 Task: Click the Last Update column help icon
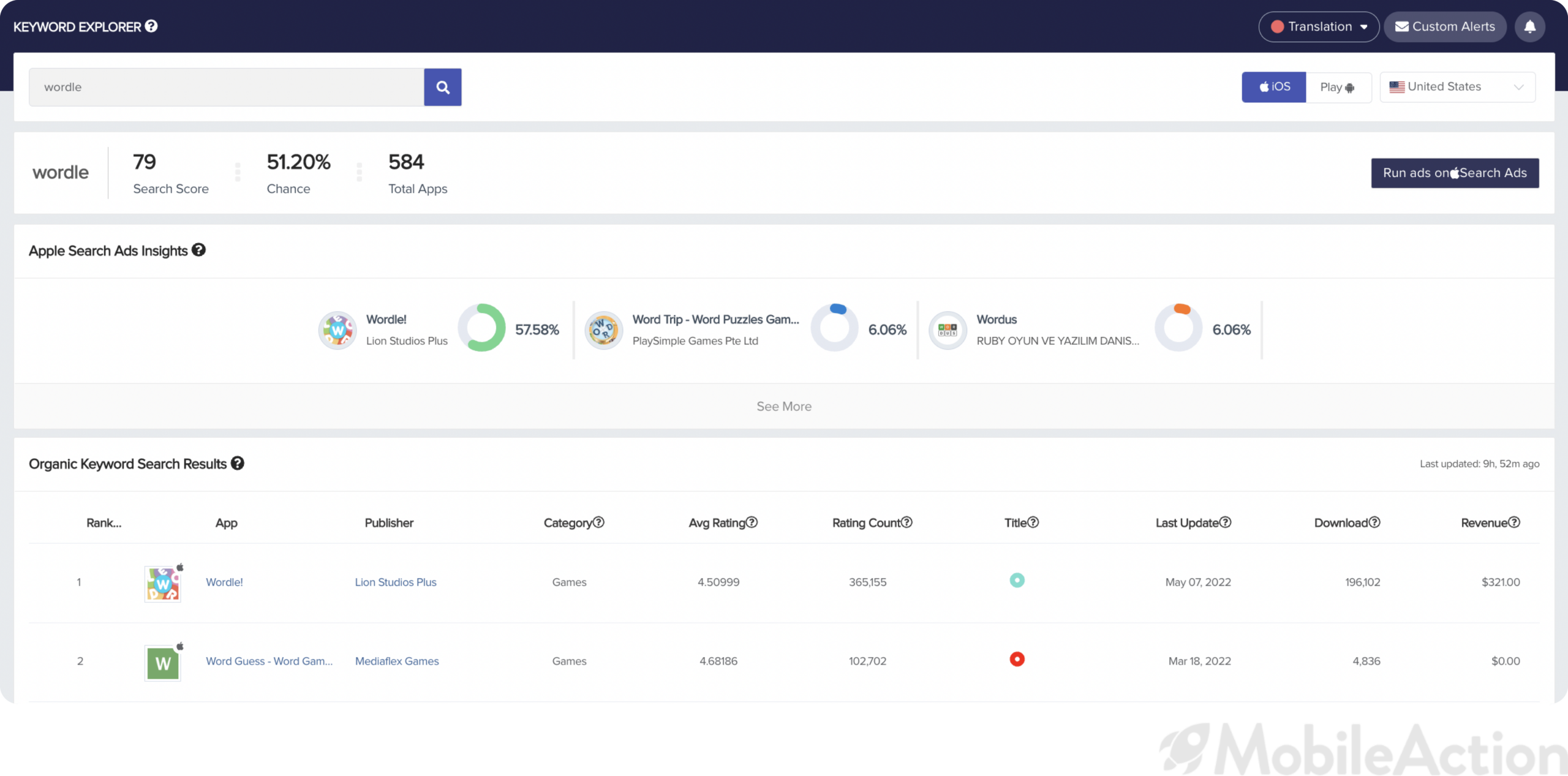(x=1225, y=522)
